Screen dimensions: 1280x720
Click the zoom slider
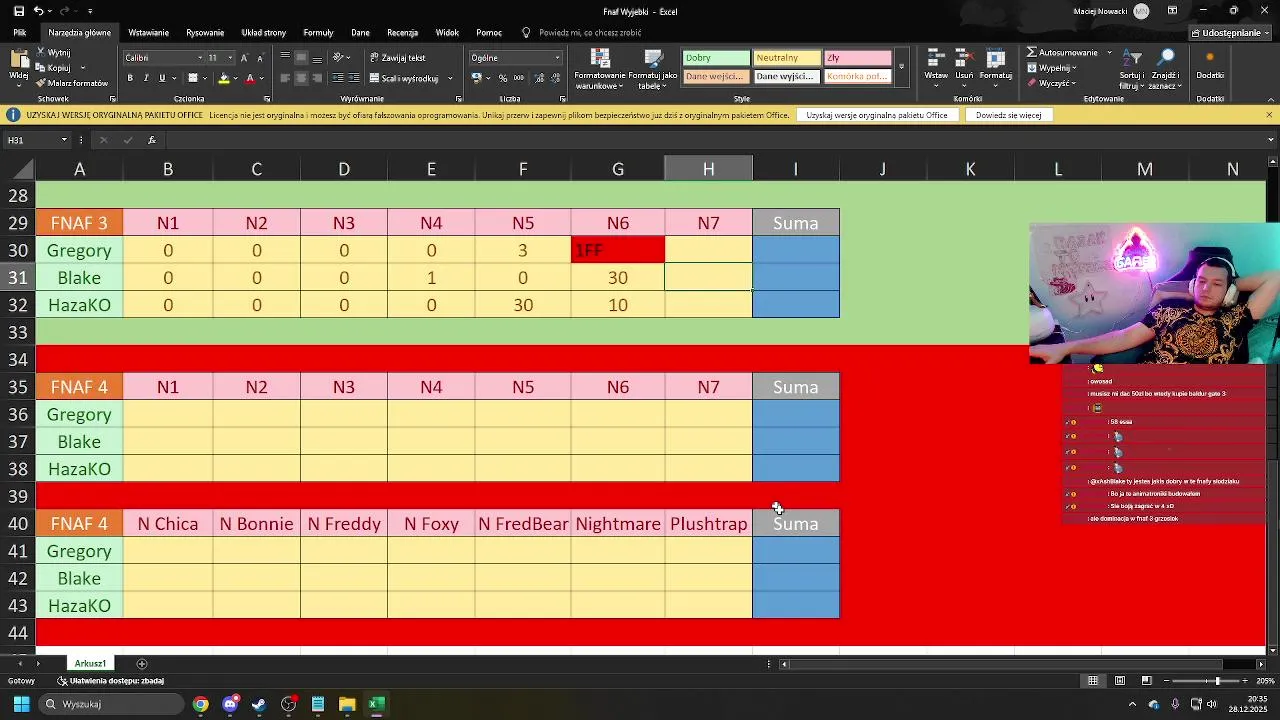1217,681
